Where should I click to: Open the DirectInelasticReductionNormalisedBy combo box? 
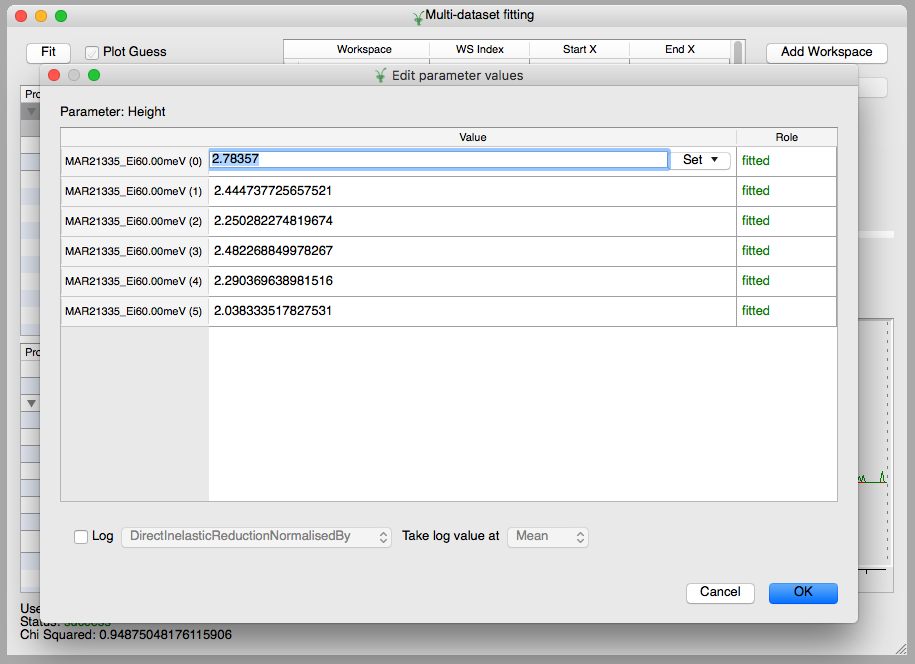[x=255, y=537]
